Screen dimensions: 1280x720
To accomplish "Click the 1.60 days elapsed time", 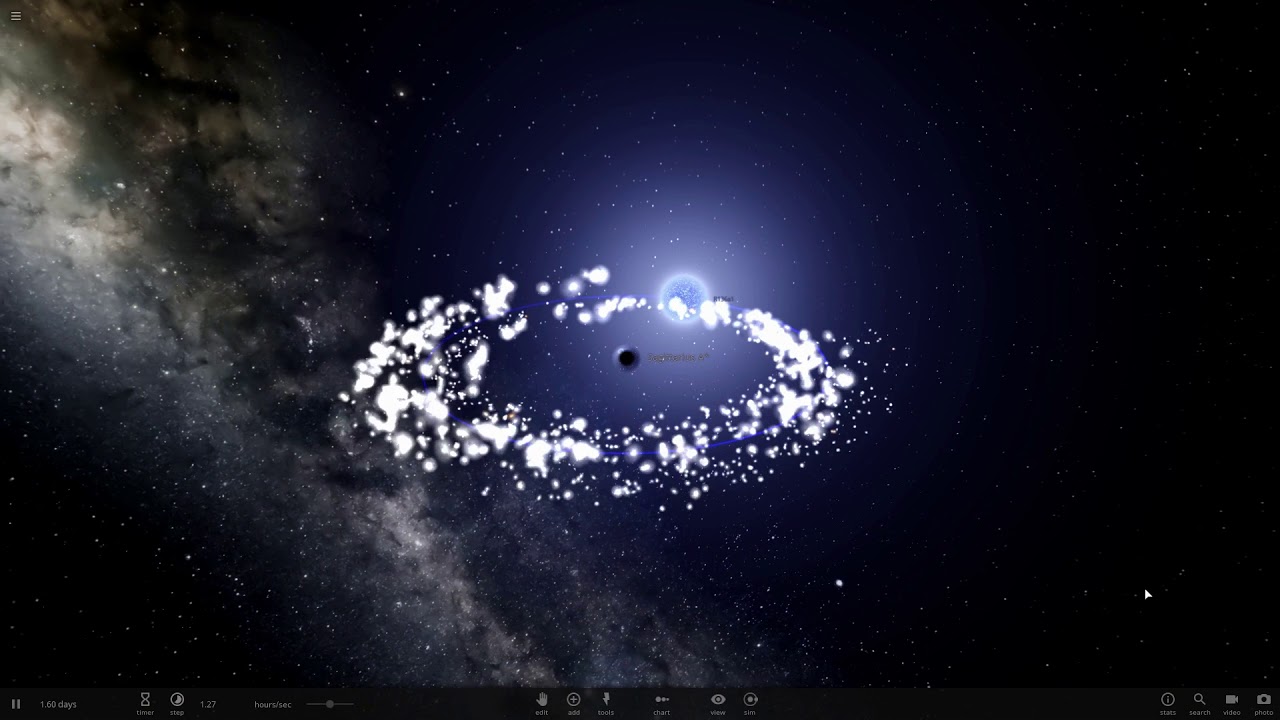I will coord(58,705).
